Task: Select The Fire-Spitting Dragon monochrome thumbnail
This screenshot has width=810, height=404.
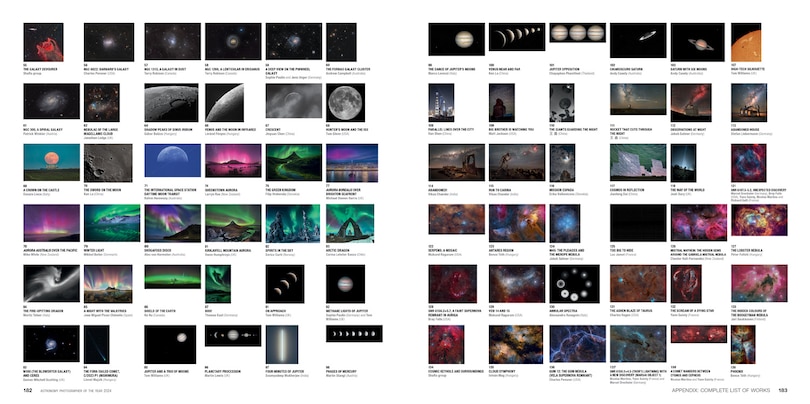Action: click(x=52, y=284)
